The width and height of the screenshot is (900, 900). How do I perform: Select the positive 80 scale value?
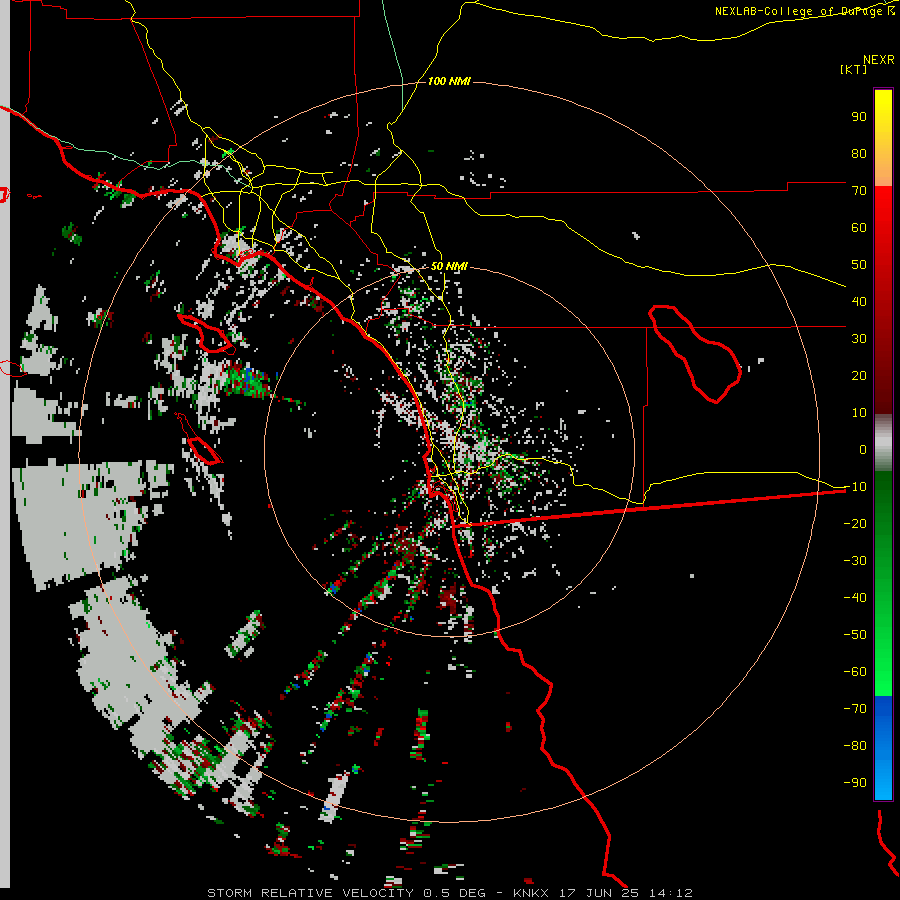(859, 153)
